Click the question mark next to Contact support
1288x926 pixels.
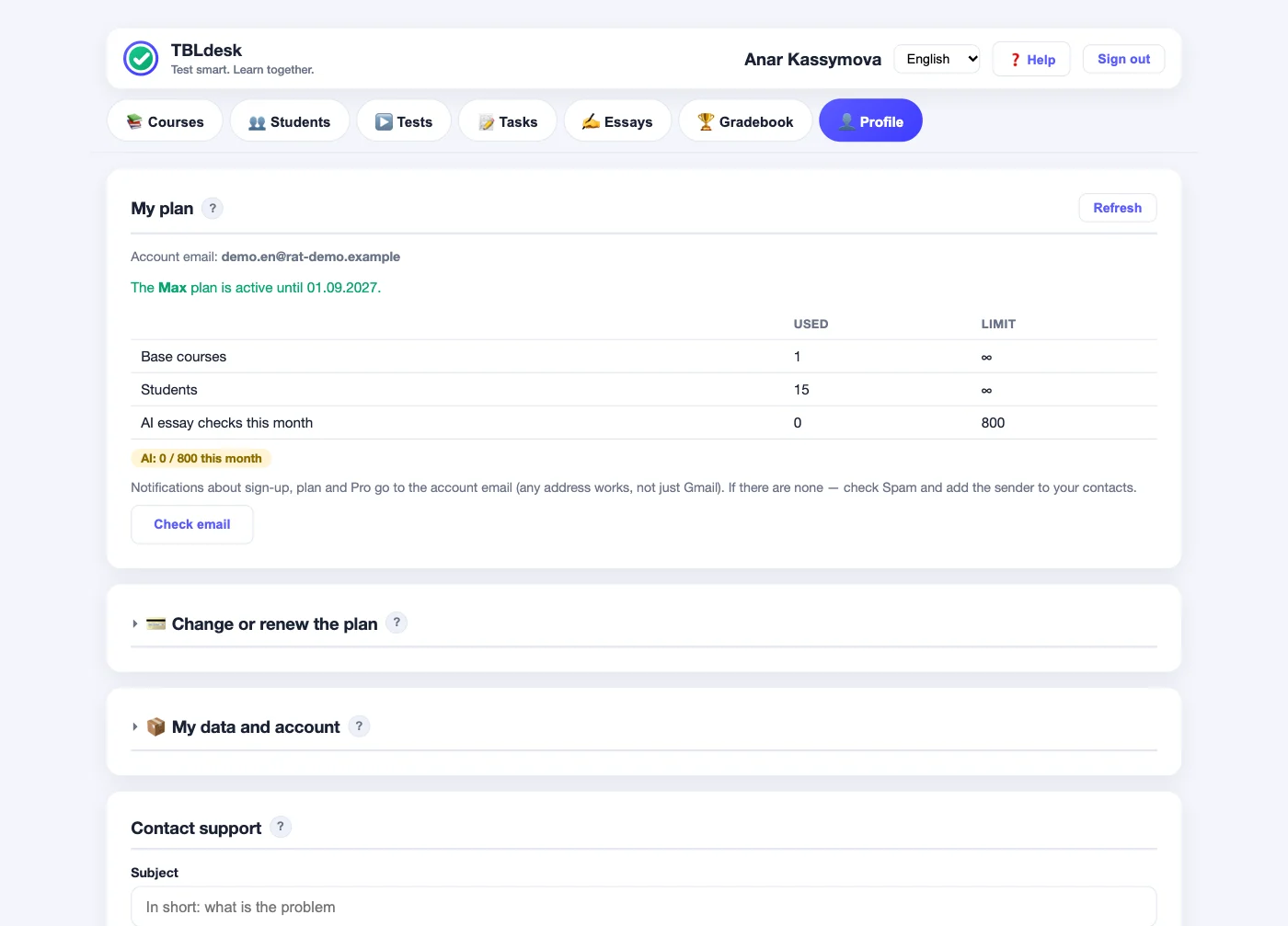pyautogui.click(x=281, y=827)
